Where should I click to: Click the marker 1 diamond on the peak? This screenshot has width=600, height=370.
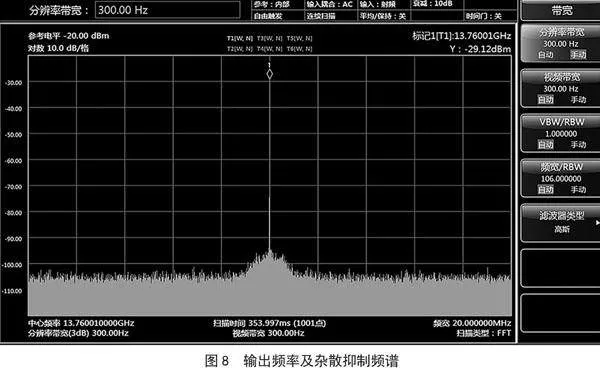(x=269, y=74)
